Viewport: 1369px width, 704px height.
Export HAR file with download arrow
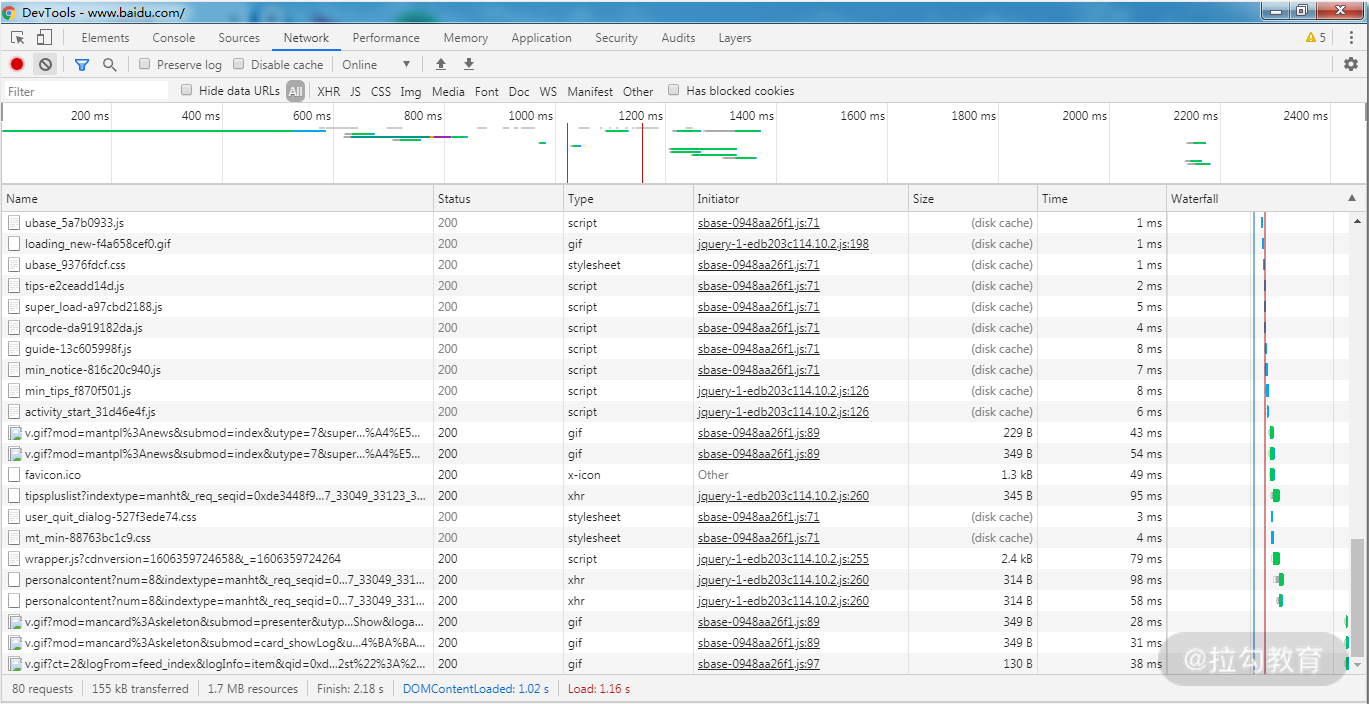point(469,64)
